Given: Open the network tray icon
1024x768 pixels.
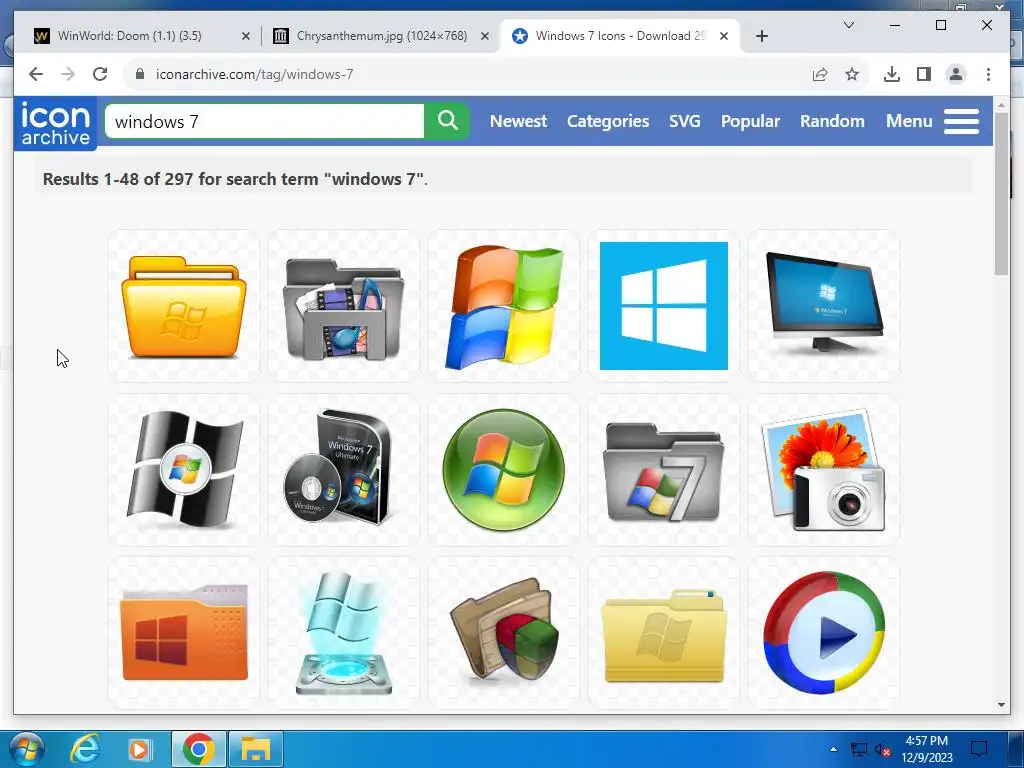Looking at the screenshot, I should (x=859, y=750).
